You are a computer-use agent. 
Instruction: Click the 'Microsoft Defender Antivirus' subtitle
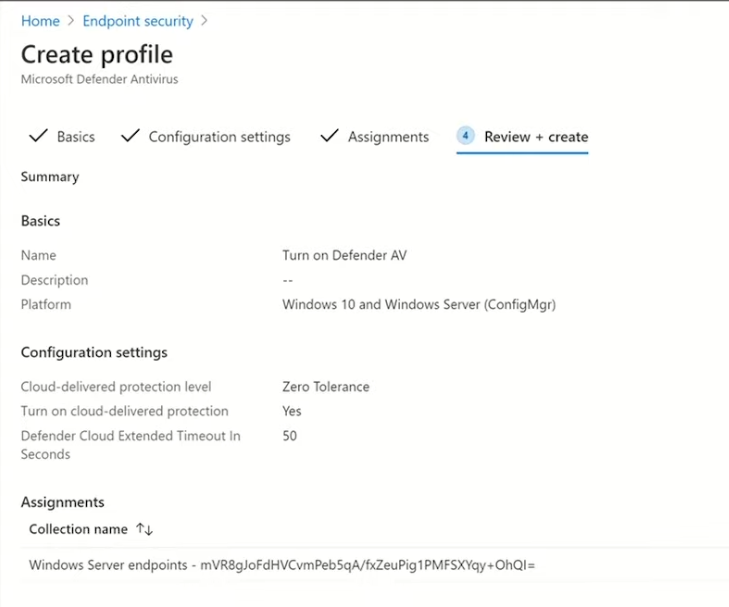99,79
